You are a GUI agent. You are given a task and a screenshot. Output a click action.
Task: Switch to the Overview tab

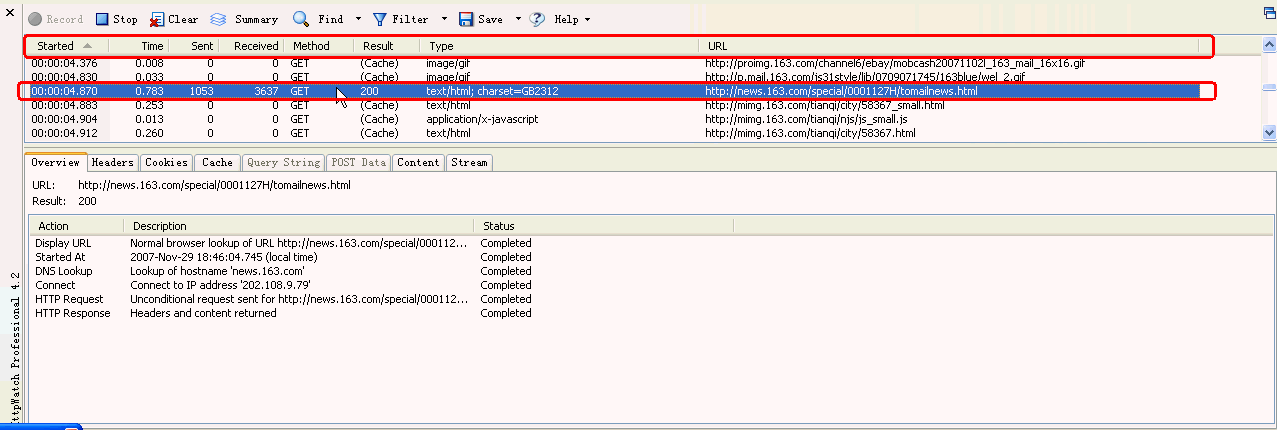[56, 162]
